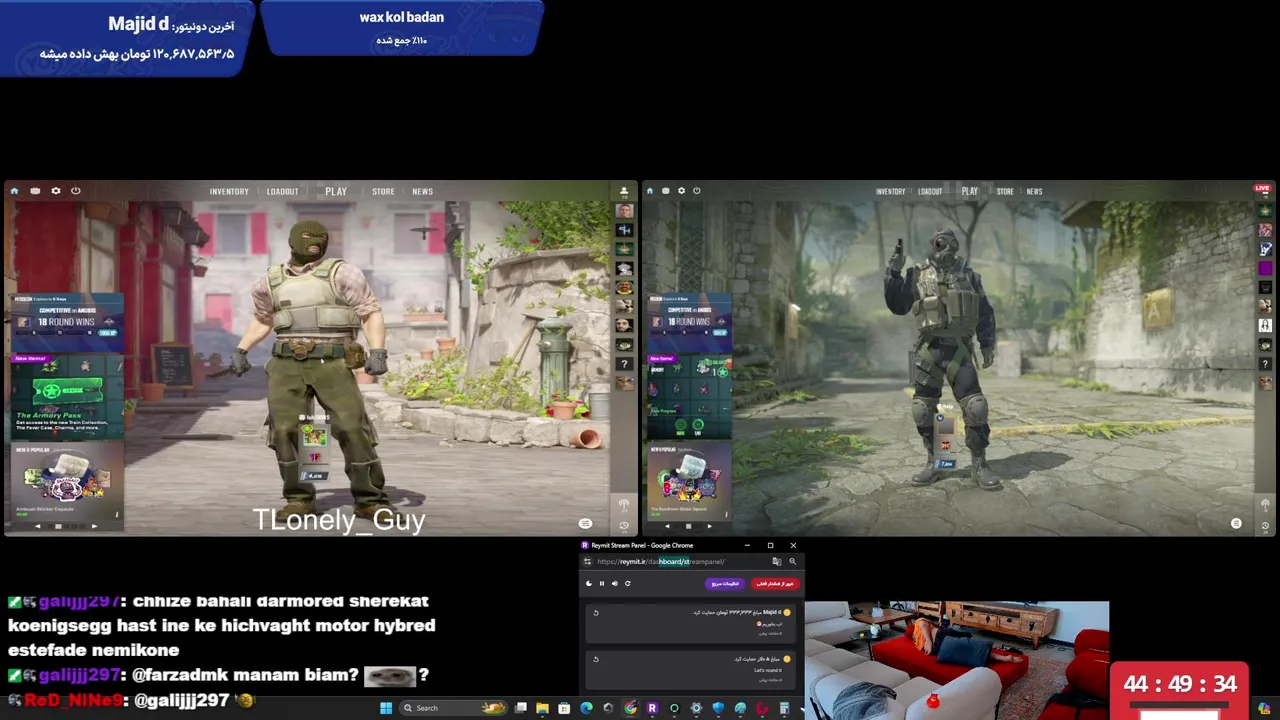Open Task View on taskbar

[x=521, y=708]
